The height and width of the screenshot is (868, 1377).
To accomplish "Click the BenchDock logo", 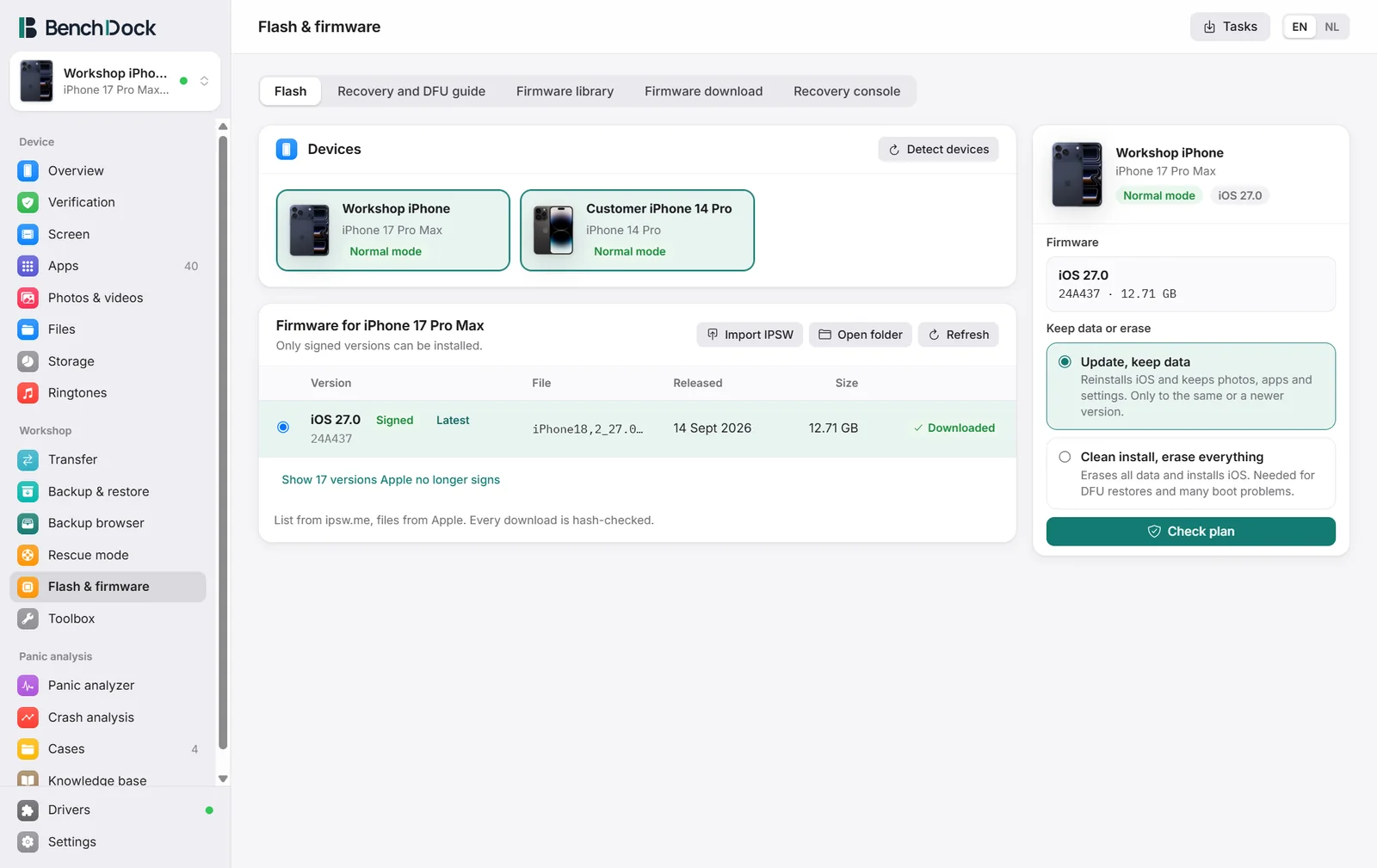I will tap(88, 28).
